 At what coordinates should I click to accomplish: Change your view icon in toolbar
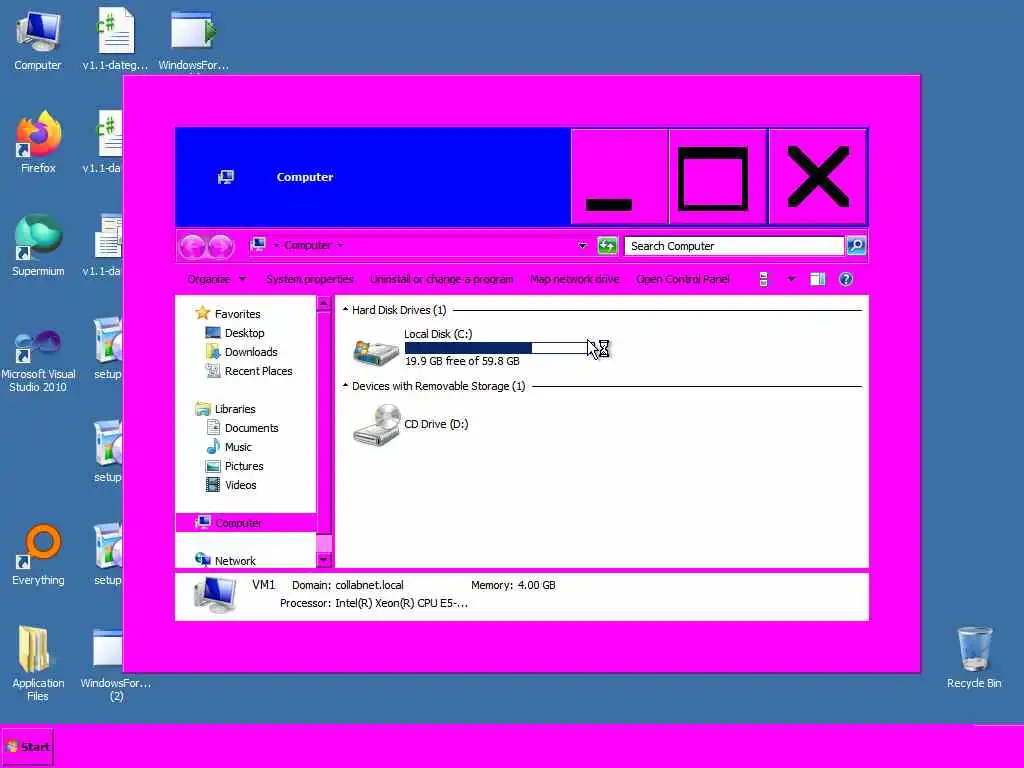point(763,280)
